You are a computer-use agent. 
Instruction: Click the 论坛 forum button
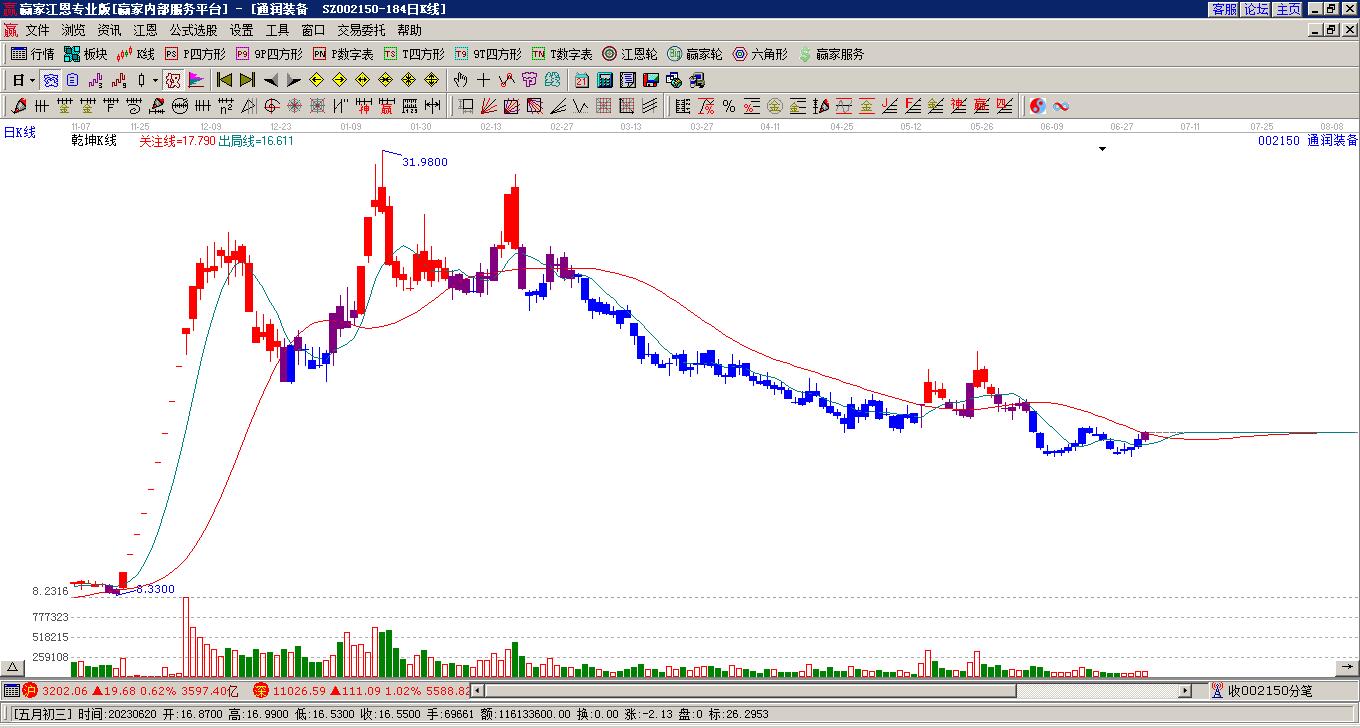click(x=1256, y=9)
